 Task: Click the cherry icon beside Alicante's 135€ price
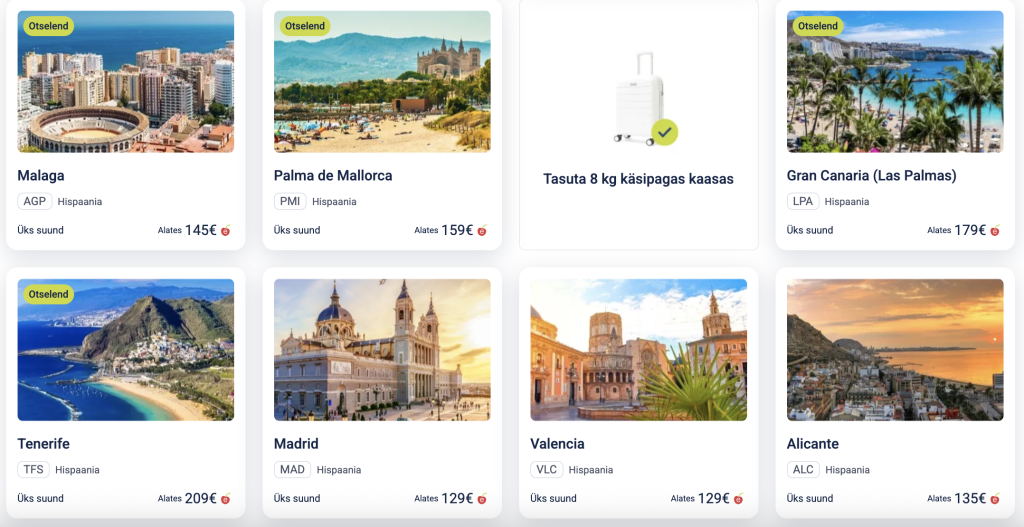click(x=995, y=498)
